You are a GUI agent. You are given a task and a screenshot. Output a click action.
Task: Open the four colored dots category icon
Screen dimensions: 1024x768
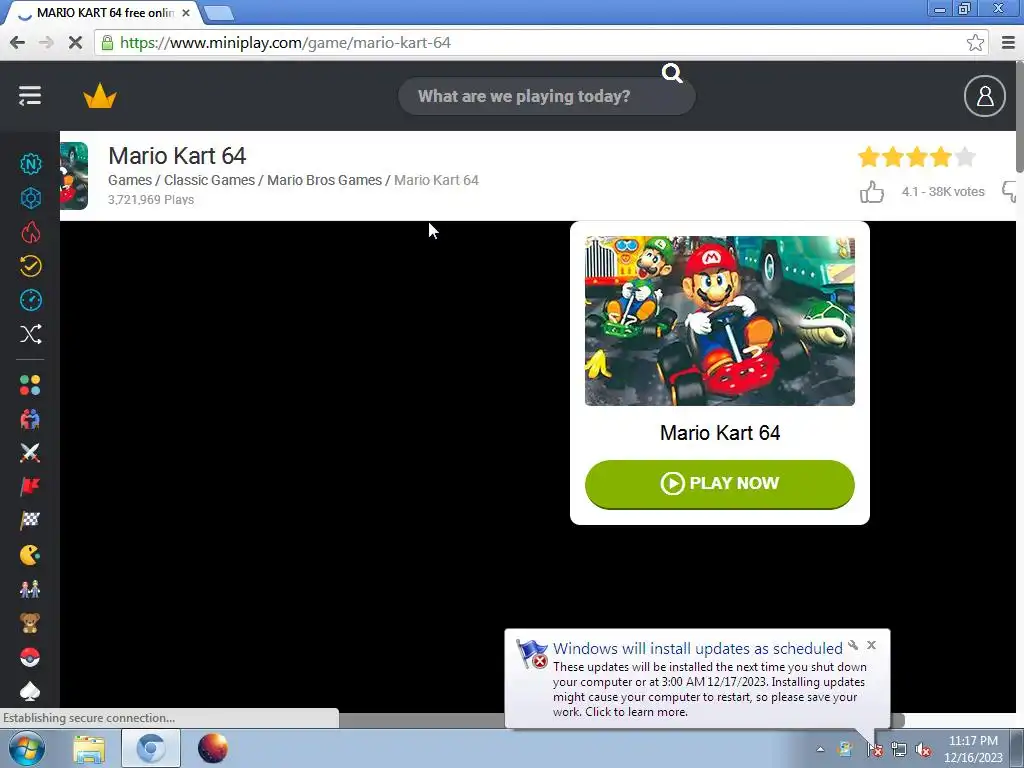pyautogui.click(x=30, y=385)
